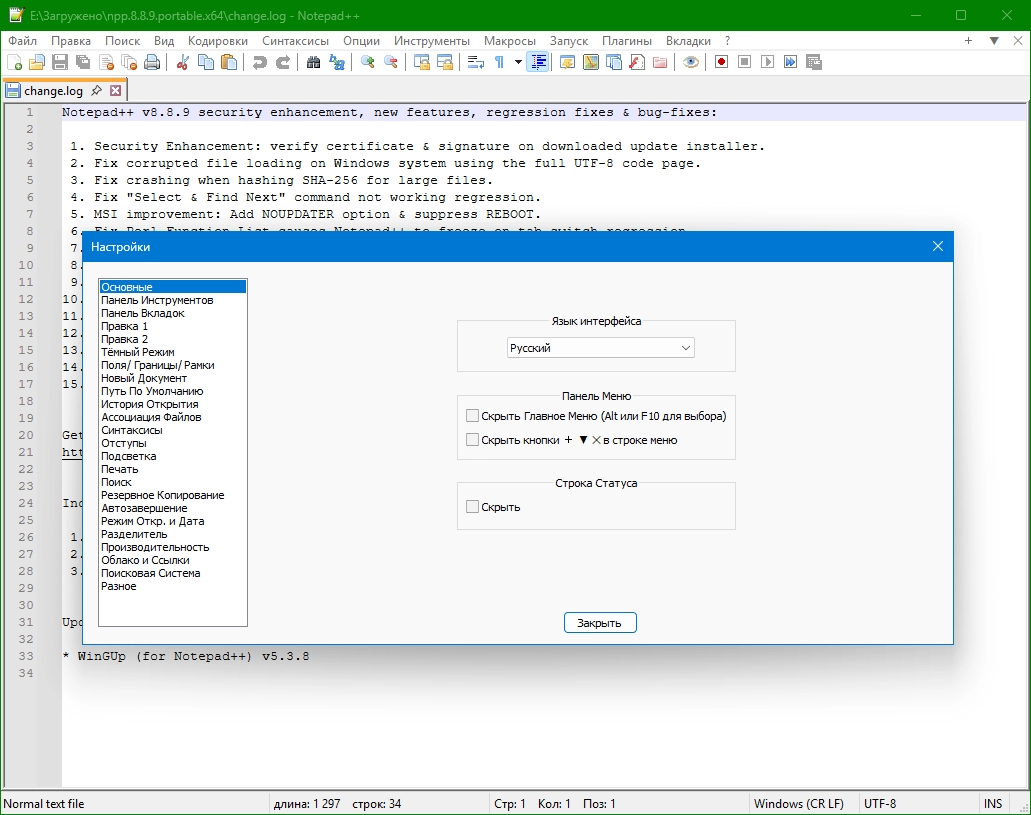Open the Кодировки menu
1031x815 pixels.
[218, 41]
